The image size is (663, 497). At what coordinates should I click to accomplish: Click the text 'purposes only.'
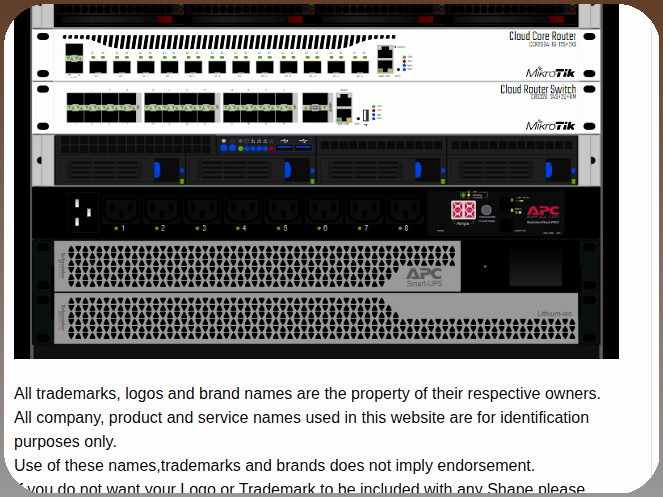tap(65, 442)
